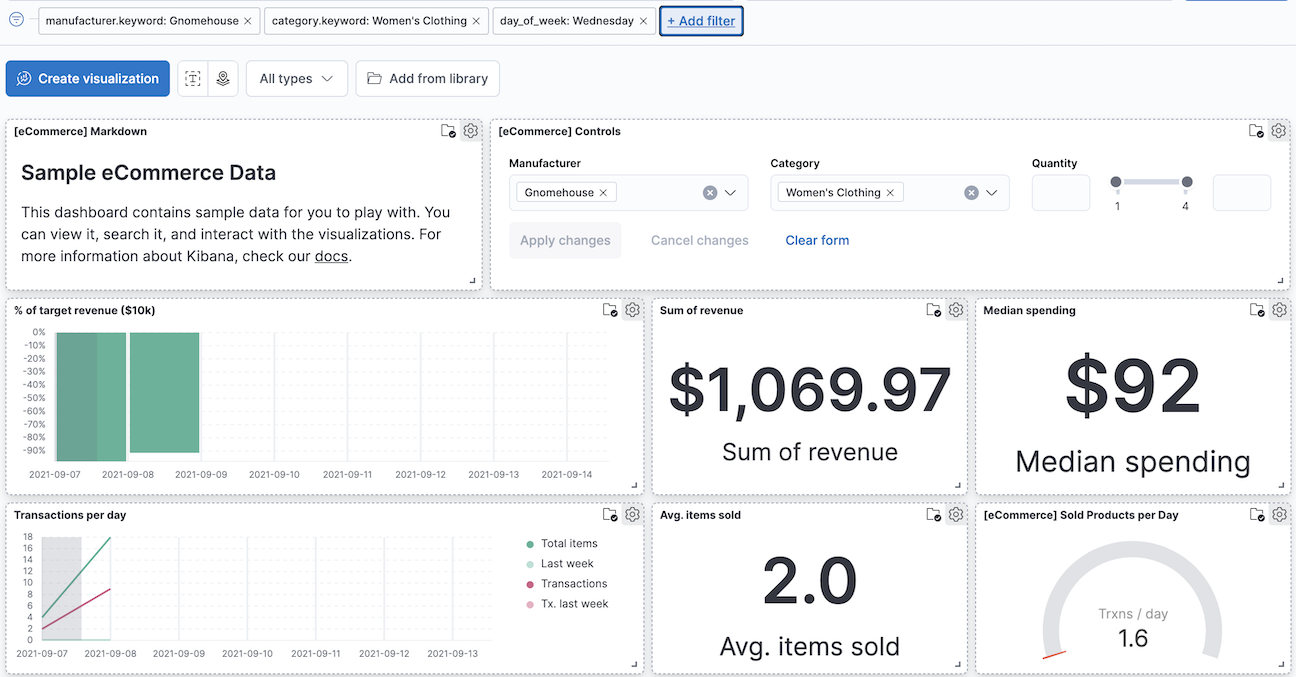1296x677 pixels.
Task: Click the saved-to-library folder icon on Median spending panel
Action: [1256, 310]
